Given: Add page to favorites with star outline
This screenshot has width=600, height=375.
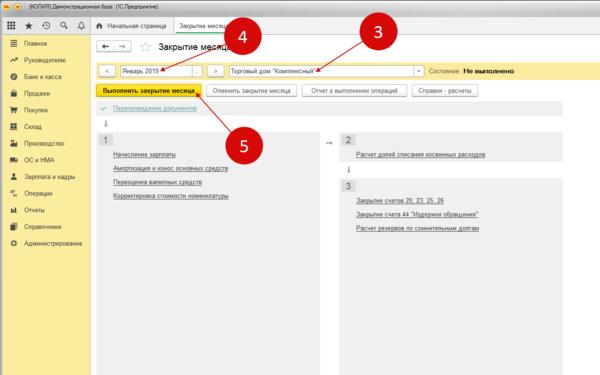Looking at the screenshot, I should (145, 47).
